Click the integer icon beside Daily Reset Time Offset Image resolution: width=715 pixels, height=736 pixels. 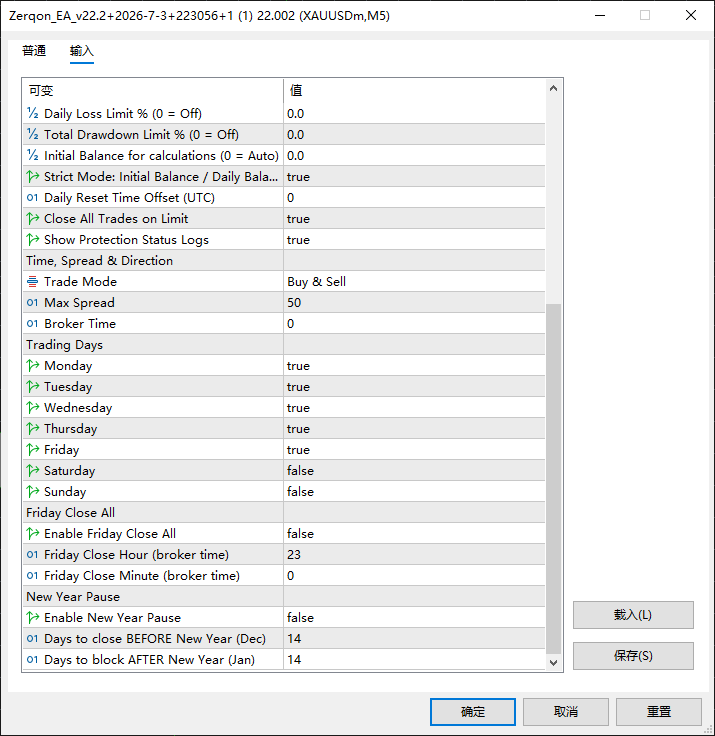point(32,198)
